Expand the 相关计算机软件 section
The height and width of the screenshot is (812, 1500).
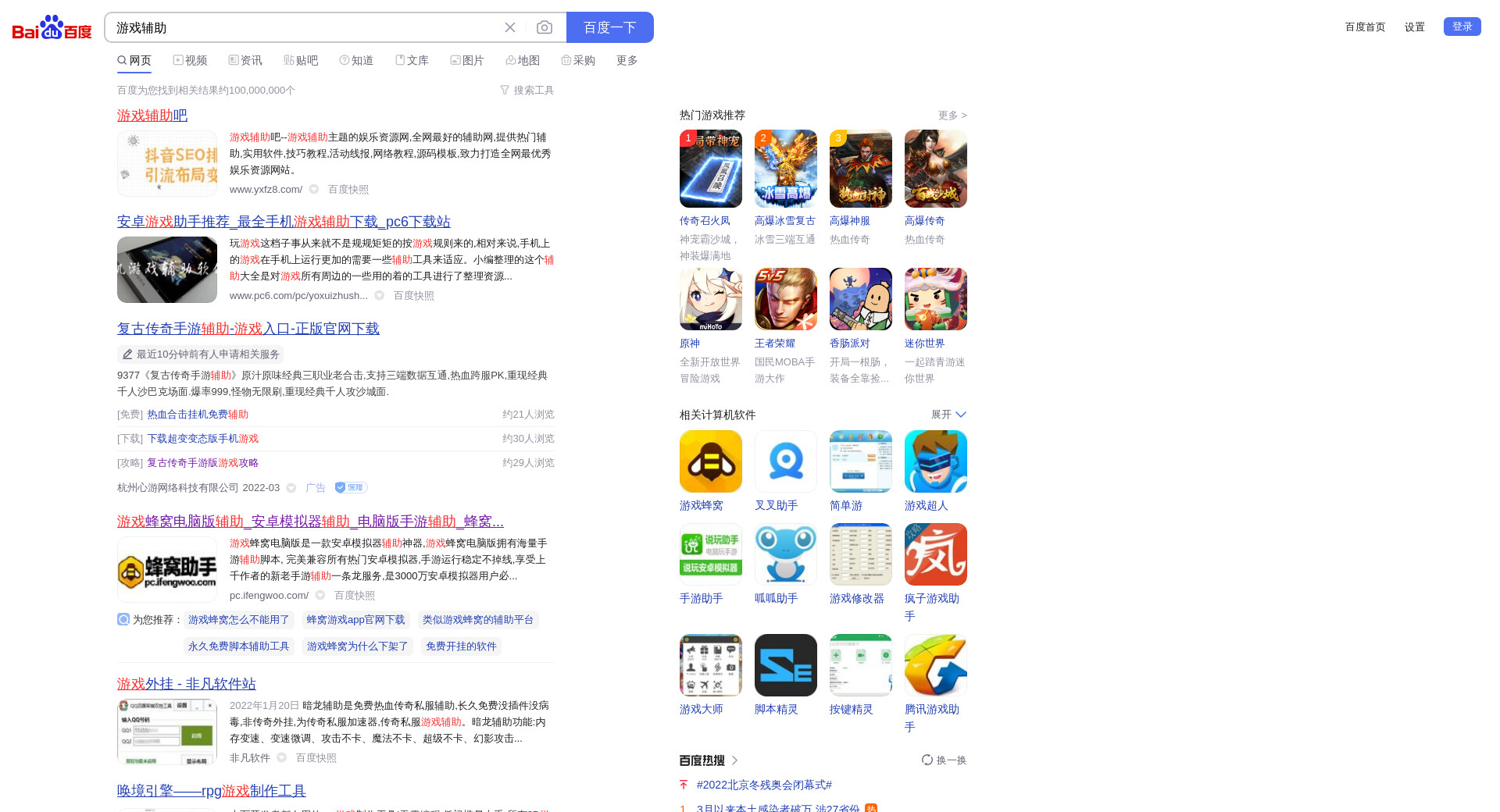pos(948,415)
